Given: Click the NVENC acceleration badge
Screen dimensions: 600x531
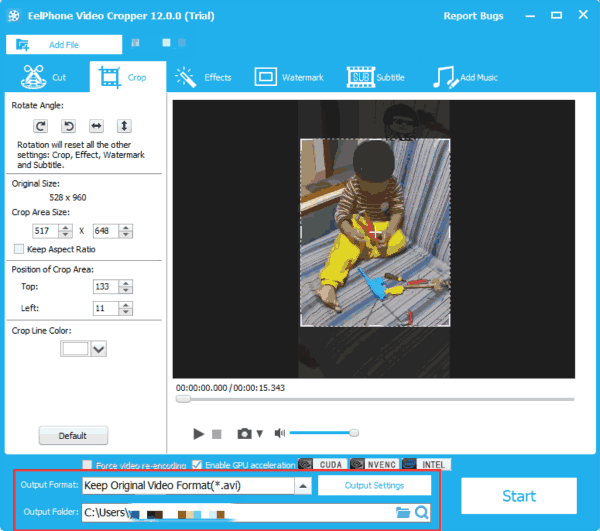Looking at the screenshot, I should coord(375,464).
